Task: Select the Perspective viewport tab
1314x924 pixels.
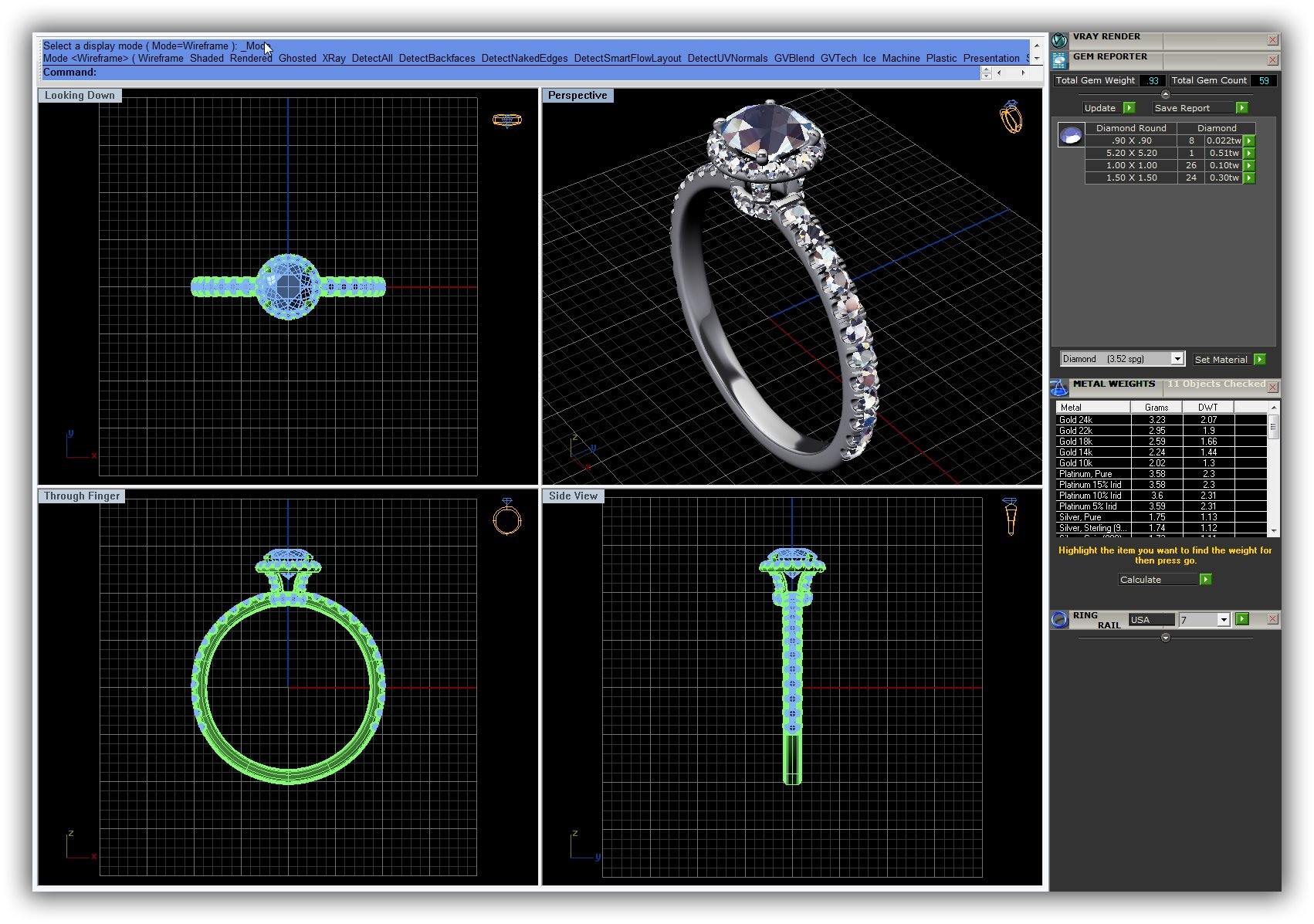Action: click(577, 96)
